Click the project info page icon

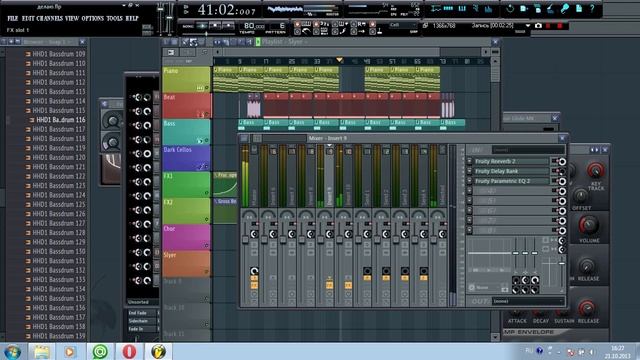click(x=579, y=9)
